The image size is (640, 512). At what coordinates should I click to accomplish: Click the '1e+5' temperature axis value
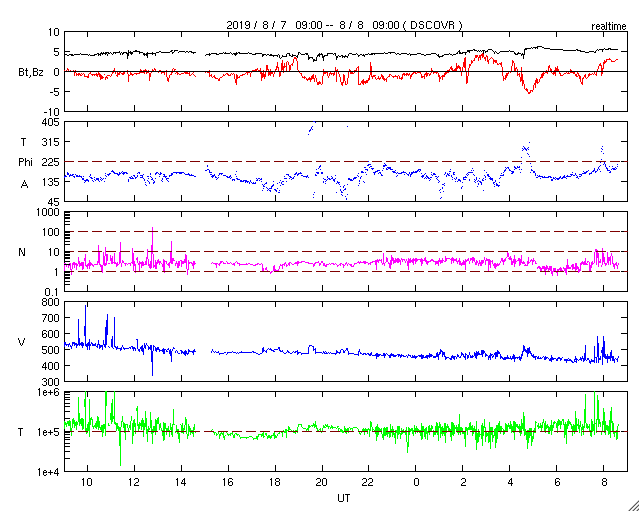tap(49, 432)
